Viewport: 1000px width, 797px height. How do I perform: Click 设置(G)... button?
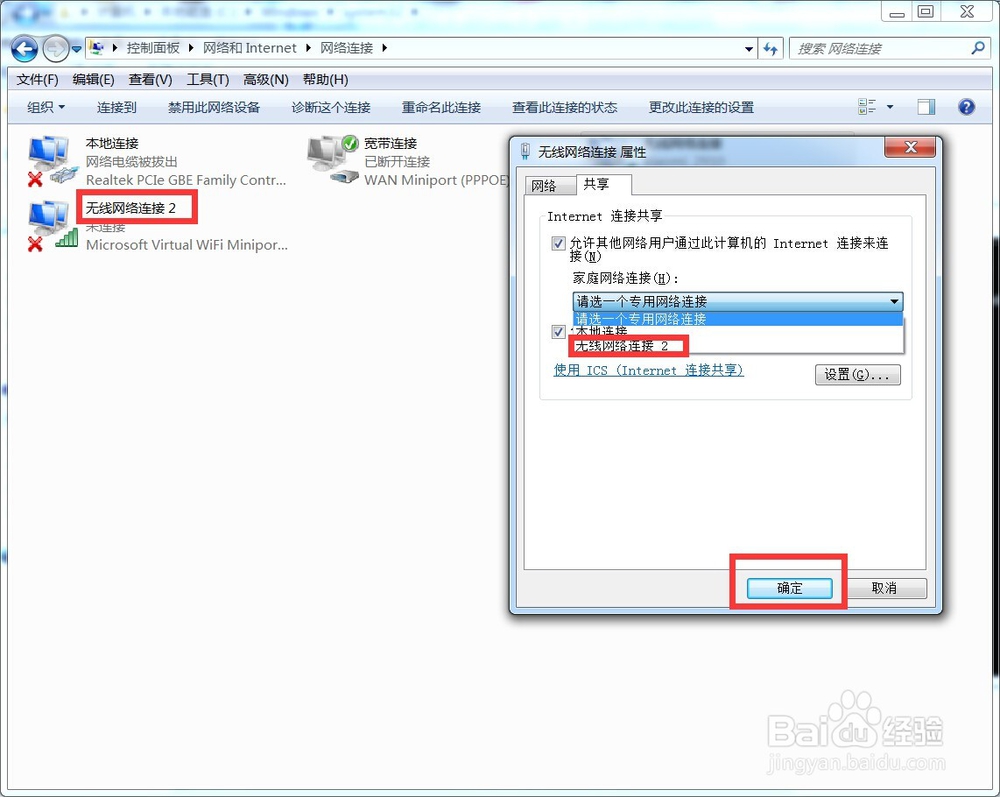(858, 374)
